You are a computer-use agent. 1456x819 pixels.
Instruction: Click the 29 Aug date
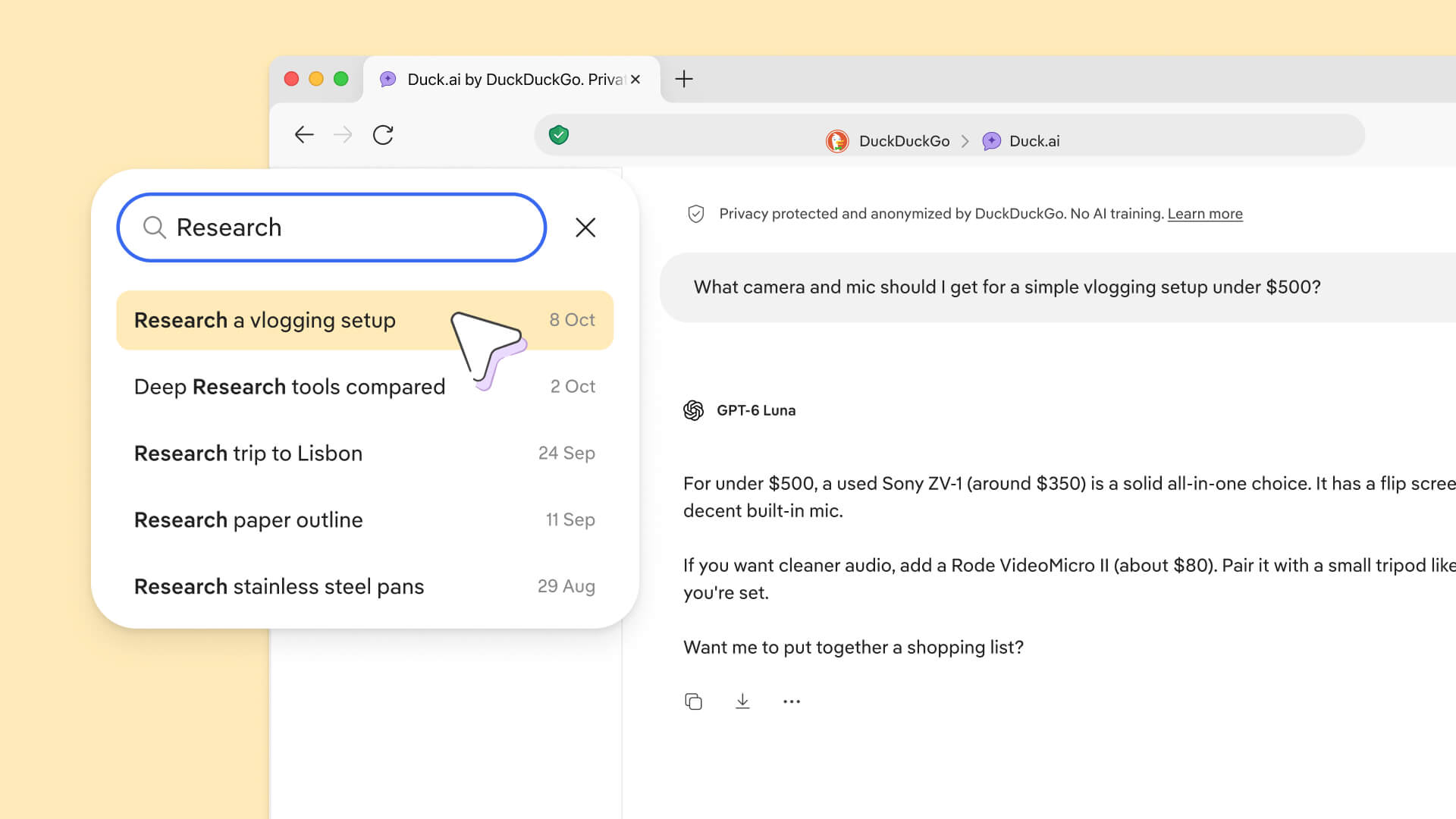pos(566,587)
